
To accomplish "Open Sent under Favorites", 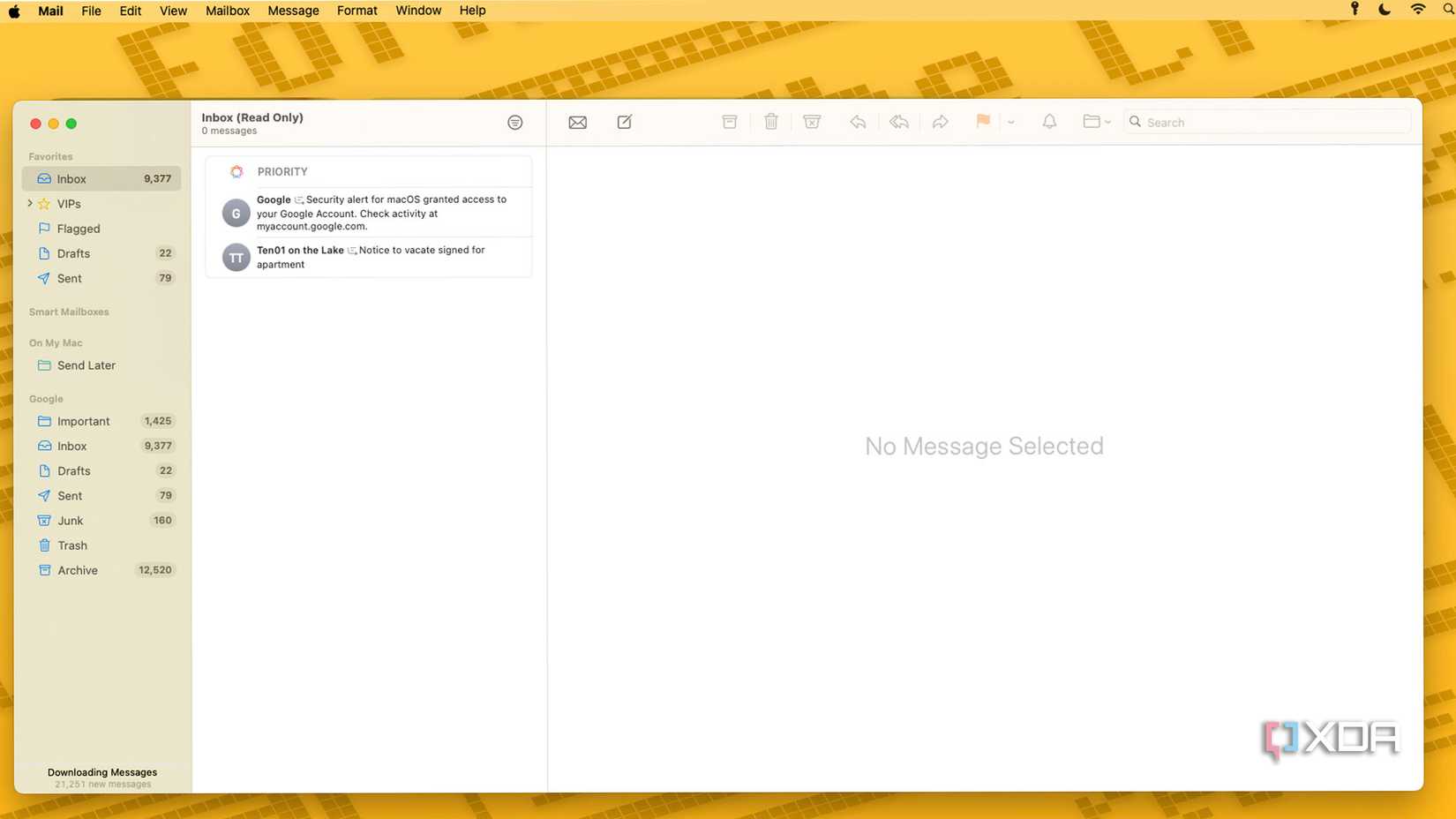I will click(x=101, y=278).
